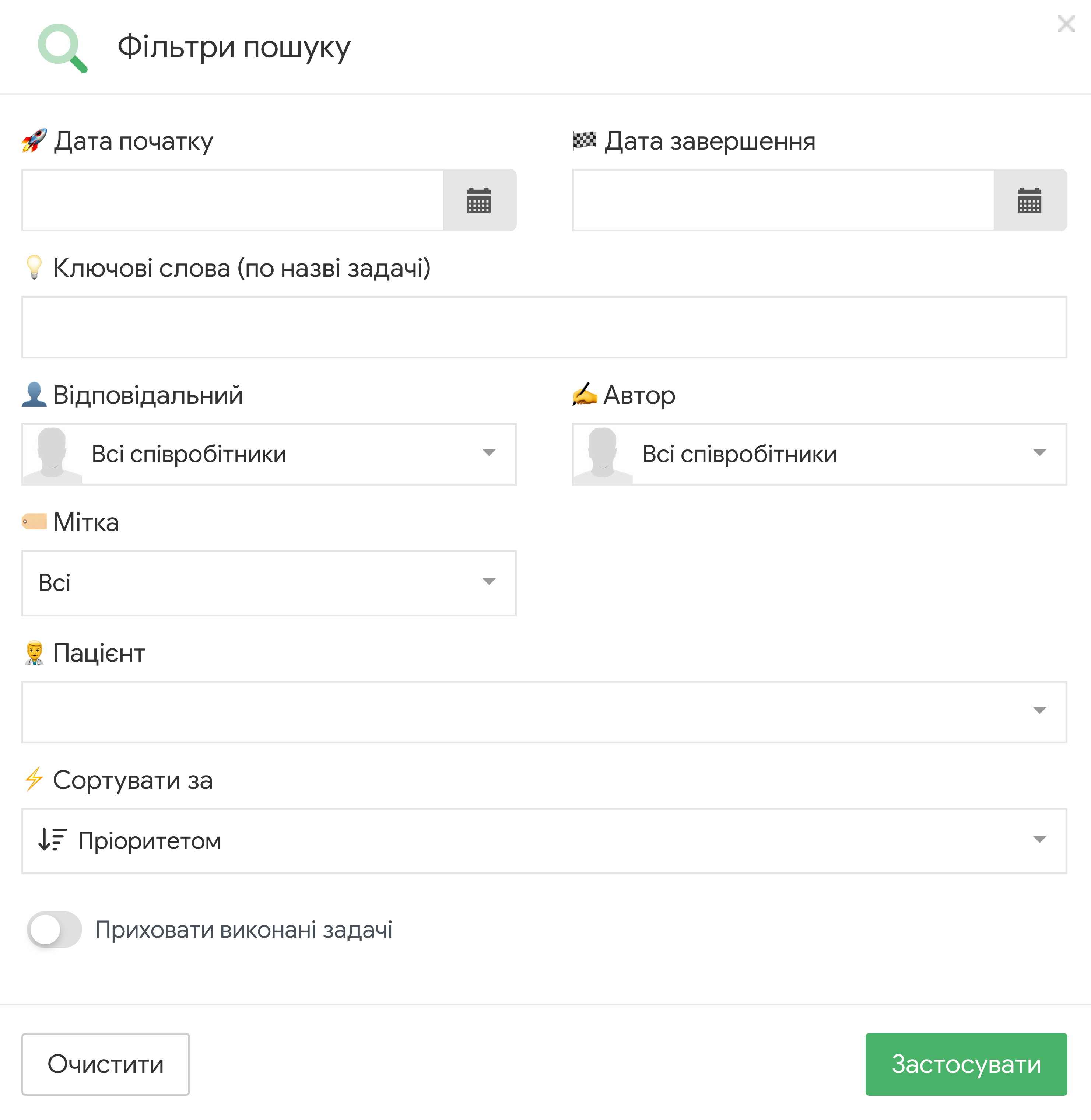Click the rocket icon next to Дата початку
This screenshot has height=1120, width=1091.
click(34, 140)
